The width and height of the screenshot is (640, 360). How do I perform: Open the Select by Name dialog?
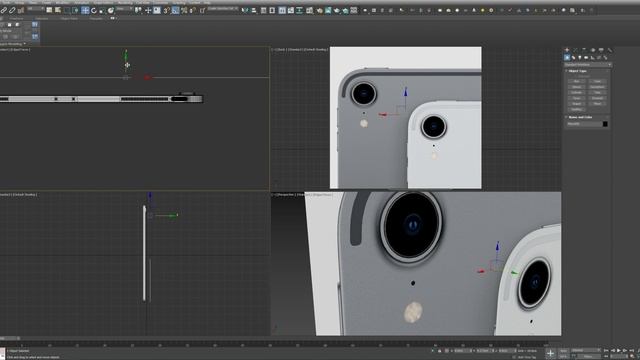[58, 10]
